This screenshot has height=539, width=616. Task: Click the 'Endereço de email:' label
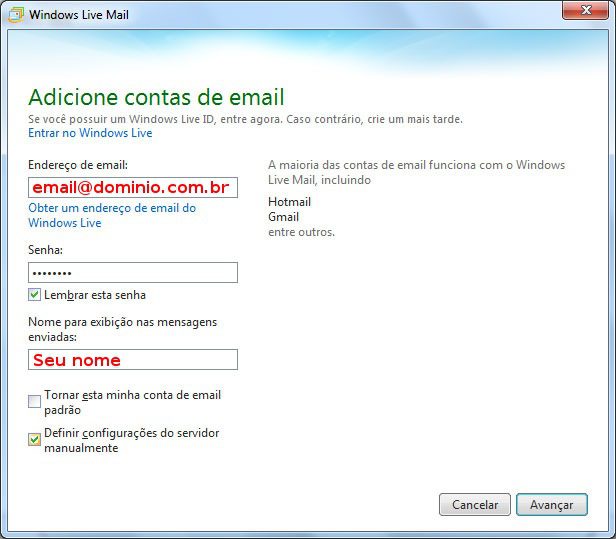78,165
